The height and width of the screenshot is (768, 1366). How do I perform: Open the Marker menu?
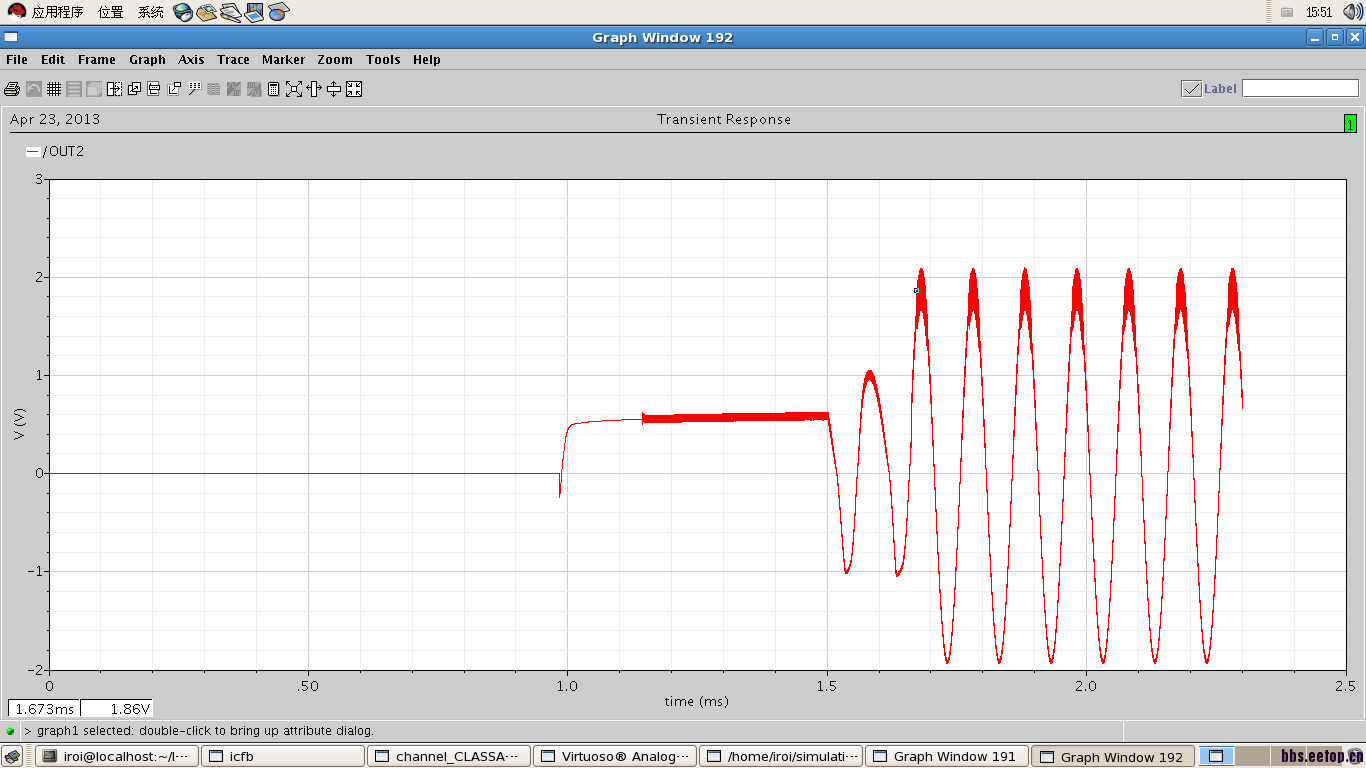(284, 60)
